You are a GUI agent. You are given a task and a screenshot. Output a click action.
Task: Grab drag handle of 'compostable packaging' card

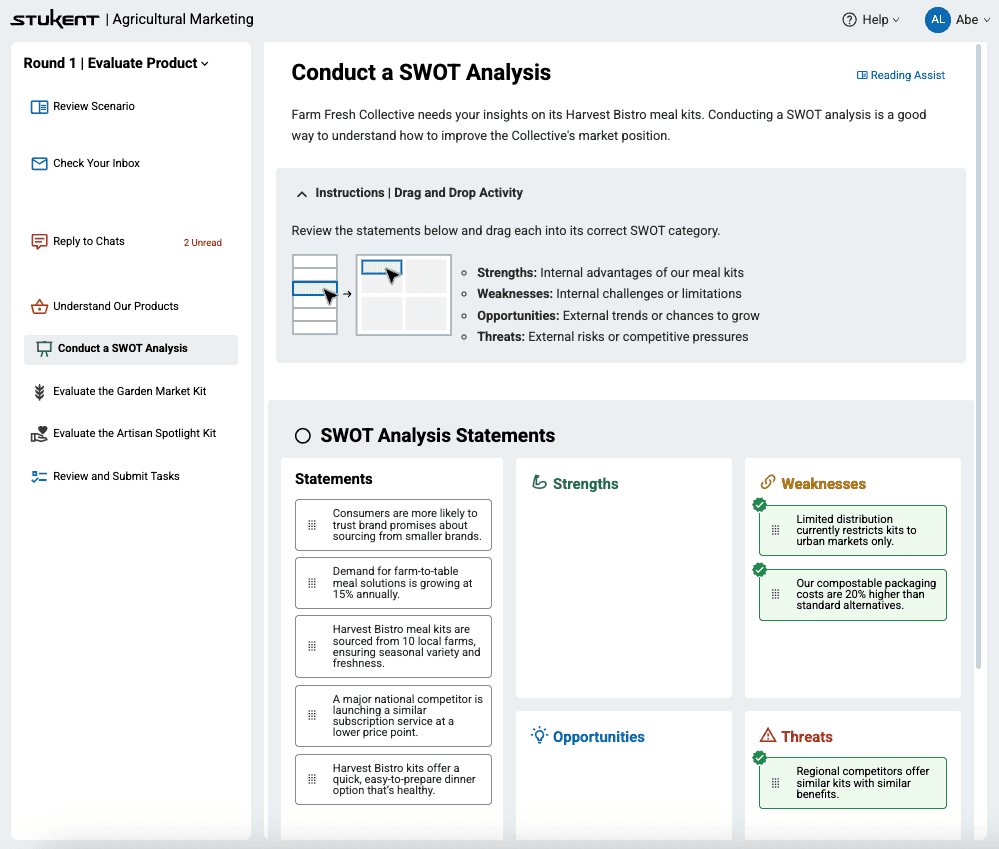[775, 594]
